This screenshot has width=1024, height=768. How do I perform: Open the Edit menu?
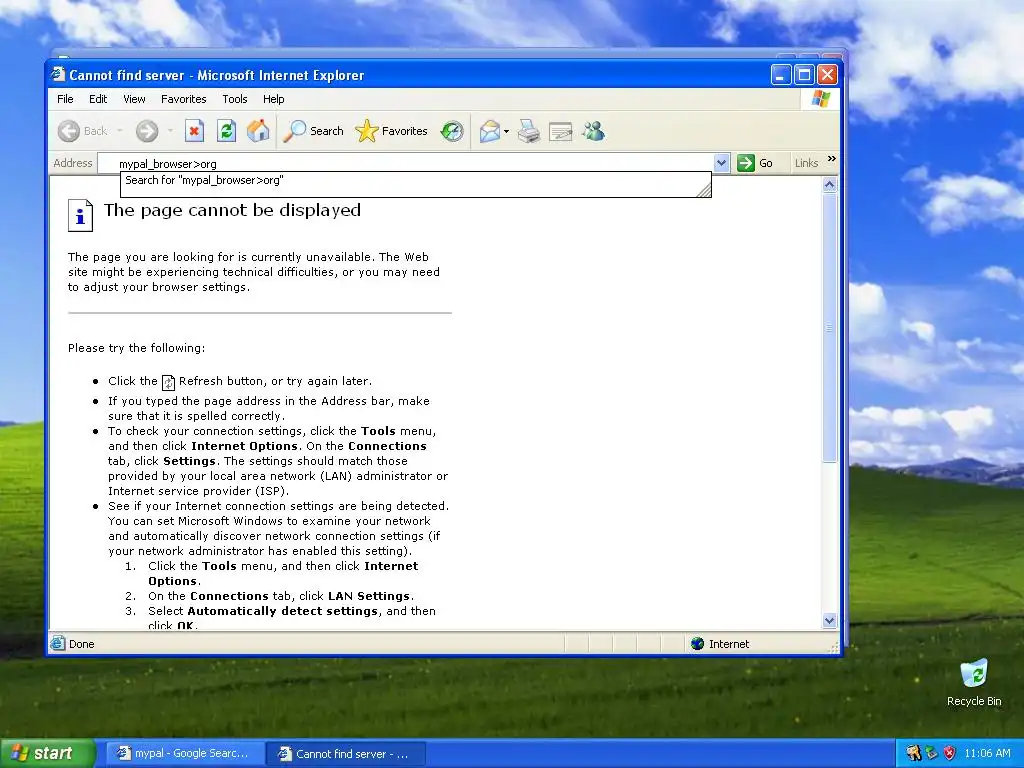[98, 99]
